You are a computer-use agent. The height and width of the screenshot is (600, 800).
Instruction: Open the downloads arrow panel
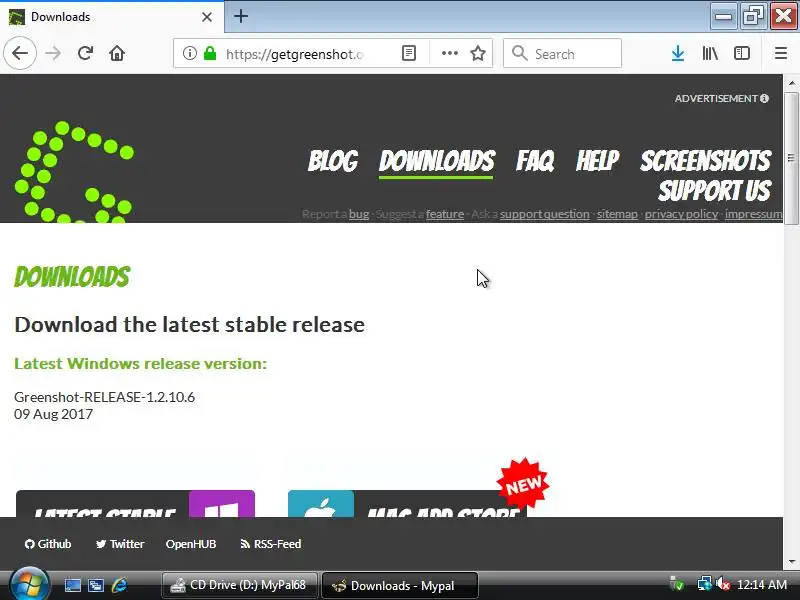[678, 53]
